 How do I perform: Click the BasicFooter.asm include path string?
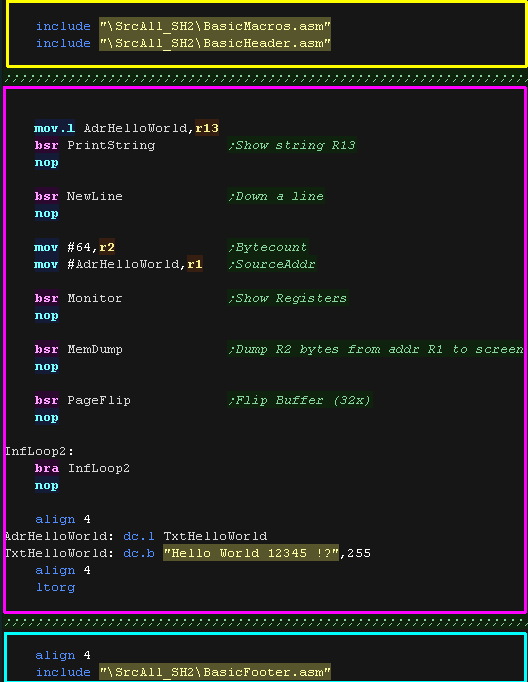click(215, 672)
